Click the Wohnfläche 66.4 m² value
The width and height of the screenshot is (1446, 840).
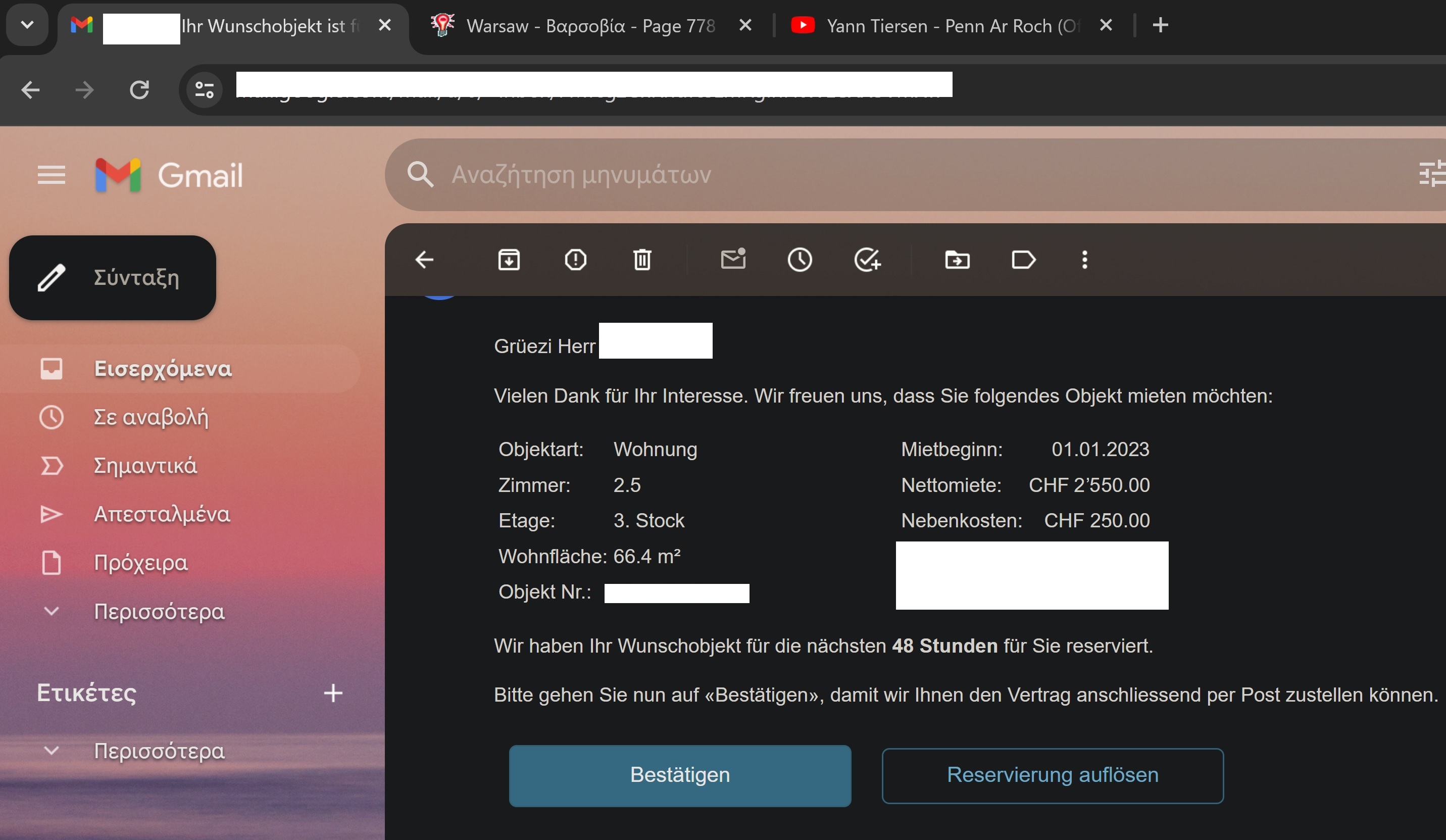(x=647, y=556)
